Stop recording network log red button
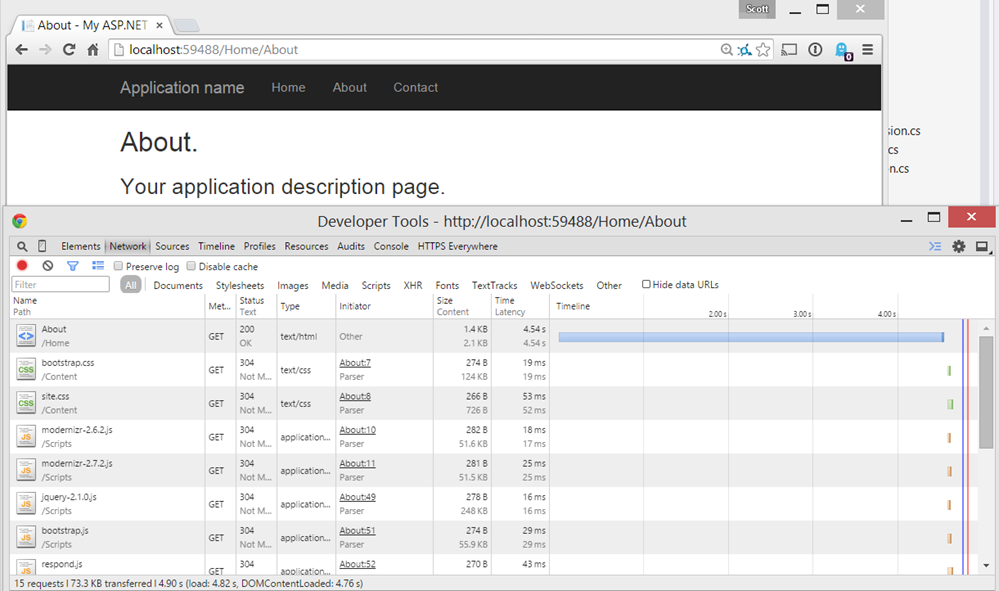Image resolution: width=999 pixels, height=591 pixels. pyautogui.click(x=22, y=266)
